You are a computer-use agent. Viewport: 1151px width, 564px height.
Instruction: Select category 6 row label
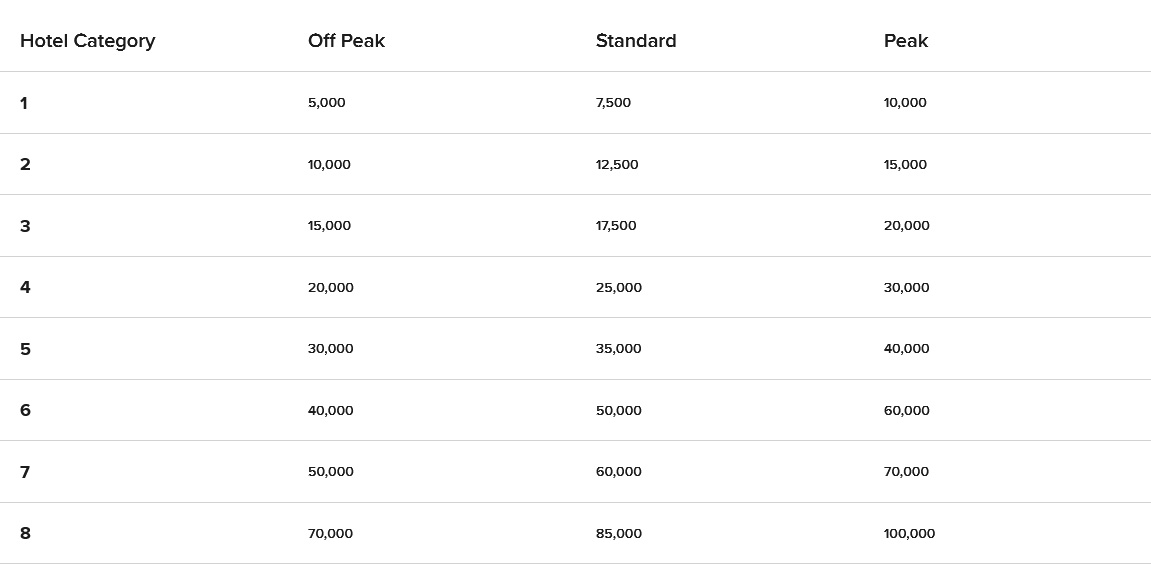[x=25, y=411]
